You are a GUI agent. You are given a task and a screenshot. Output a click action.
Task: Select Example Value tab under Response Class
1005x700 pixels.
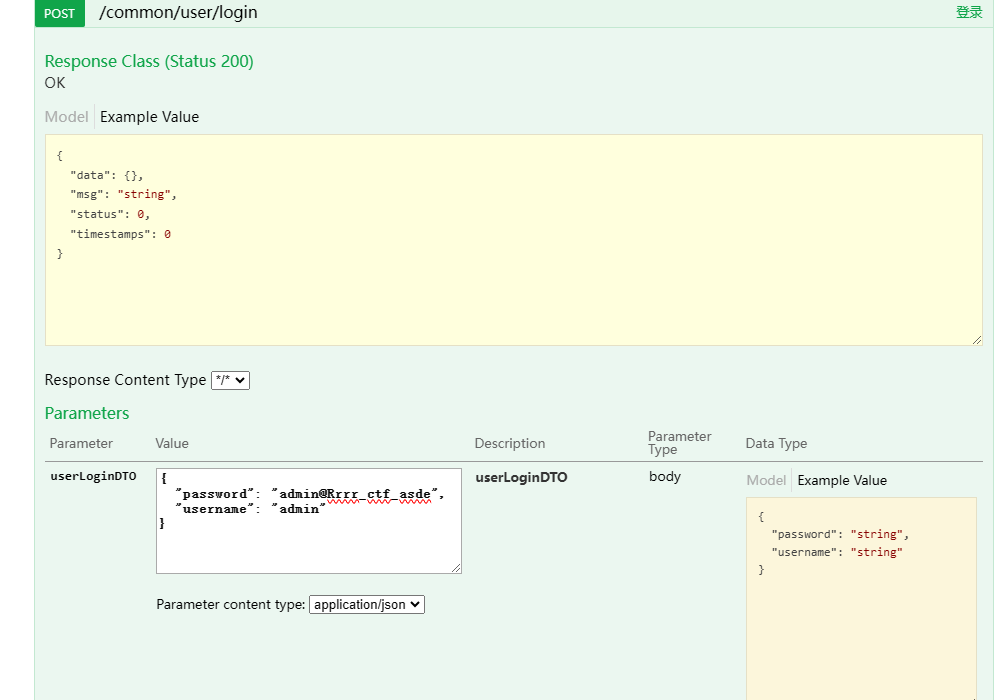[149, 117]
